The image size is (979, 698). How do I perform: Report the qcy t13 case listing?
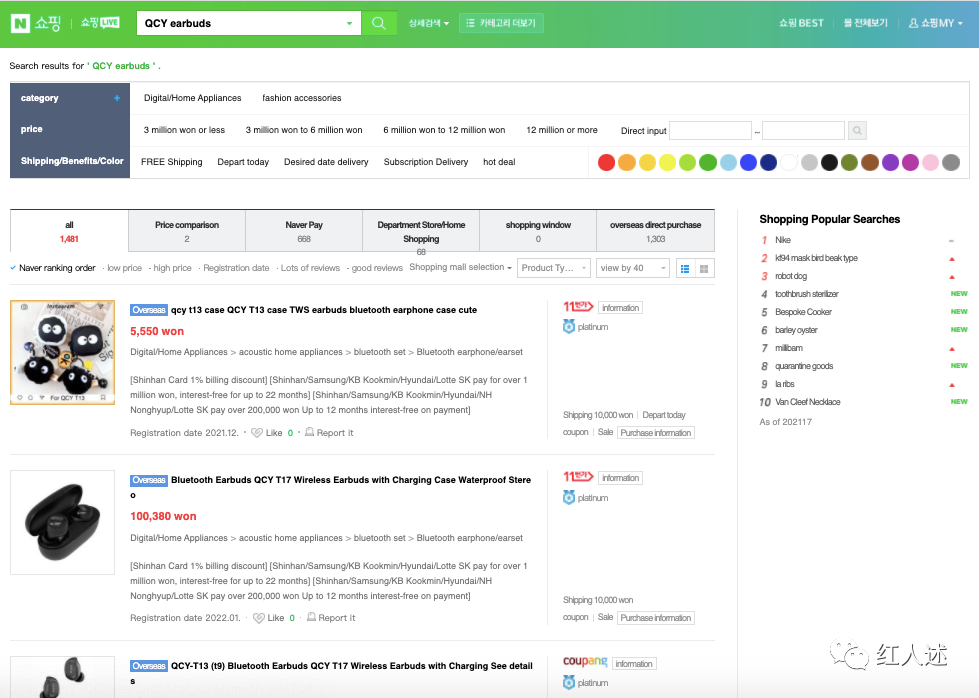pos(329,433)
